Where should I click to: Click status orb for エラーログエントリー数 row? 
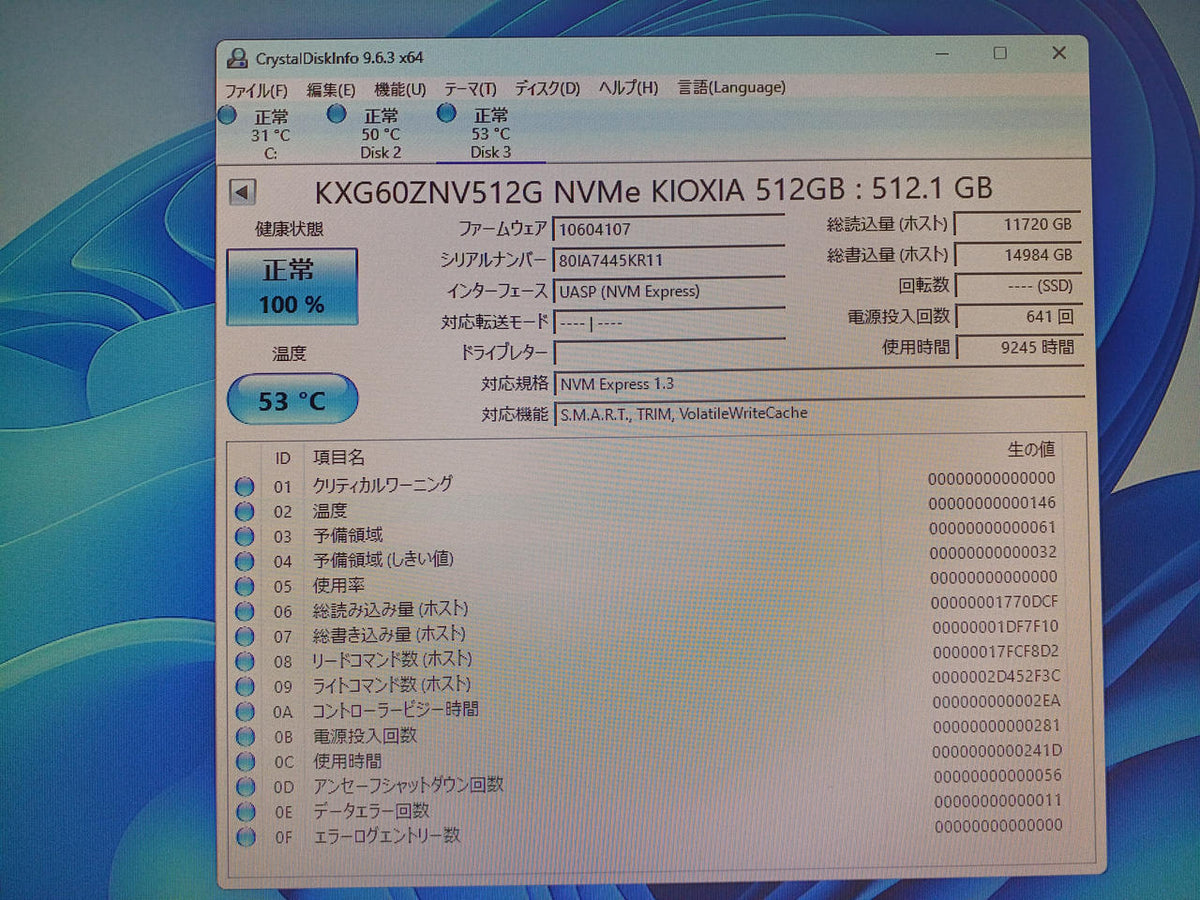(245, 837)
